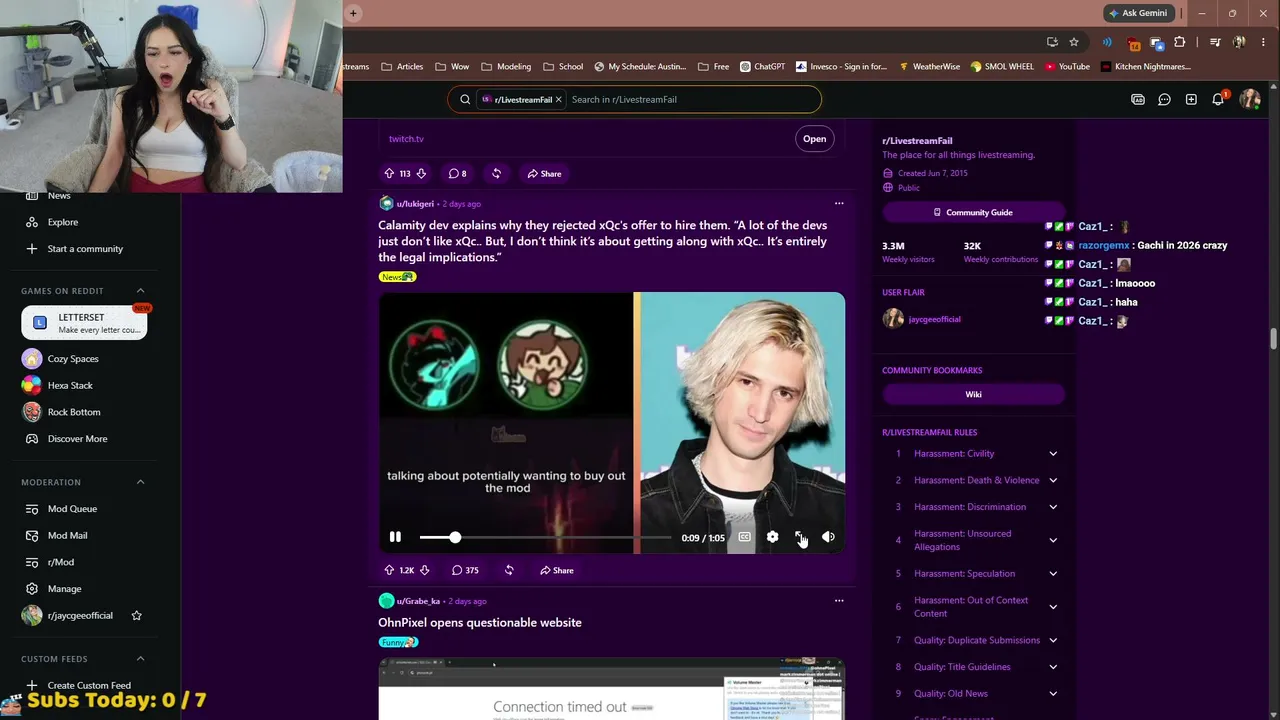The image size is (1280, 720).
Task: Share the Calamity dev post
Action: point(557,570)
